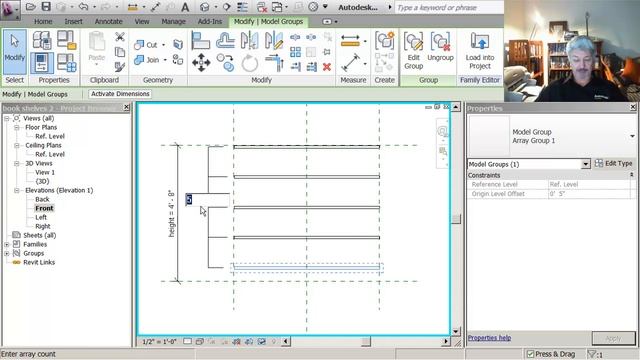640x360 pixels.
Task: Click the Family Types icon
Action: [67, 63]
